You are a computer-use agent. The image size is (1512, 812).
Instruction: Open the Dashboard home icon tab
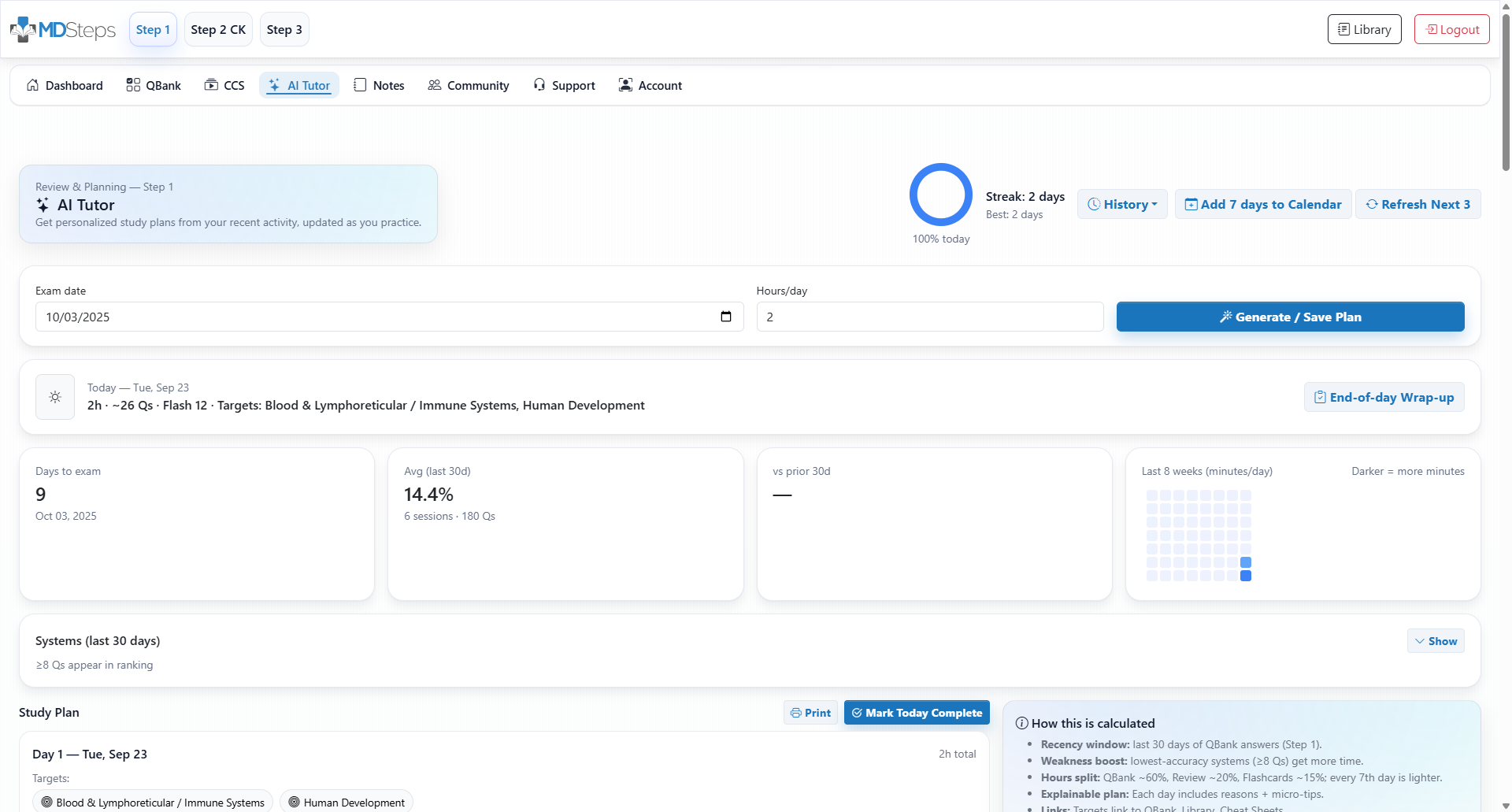(x=65, y=85)
